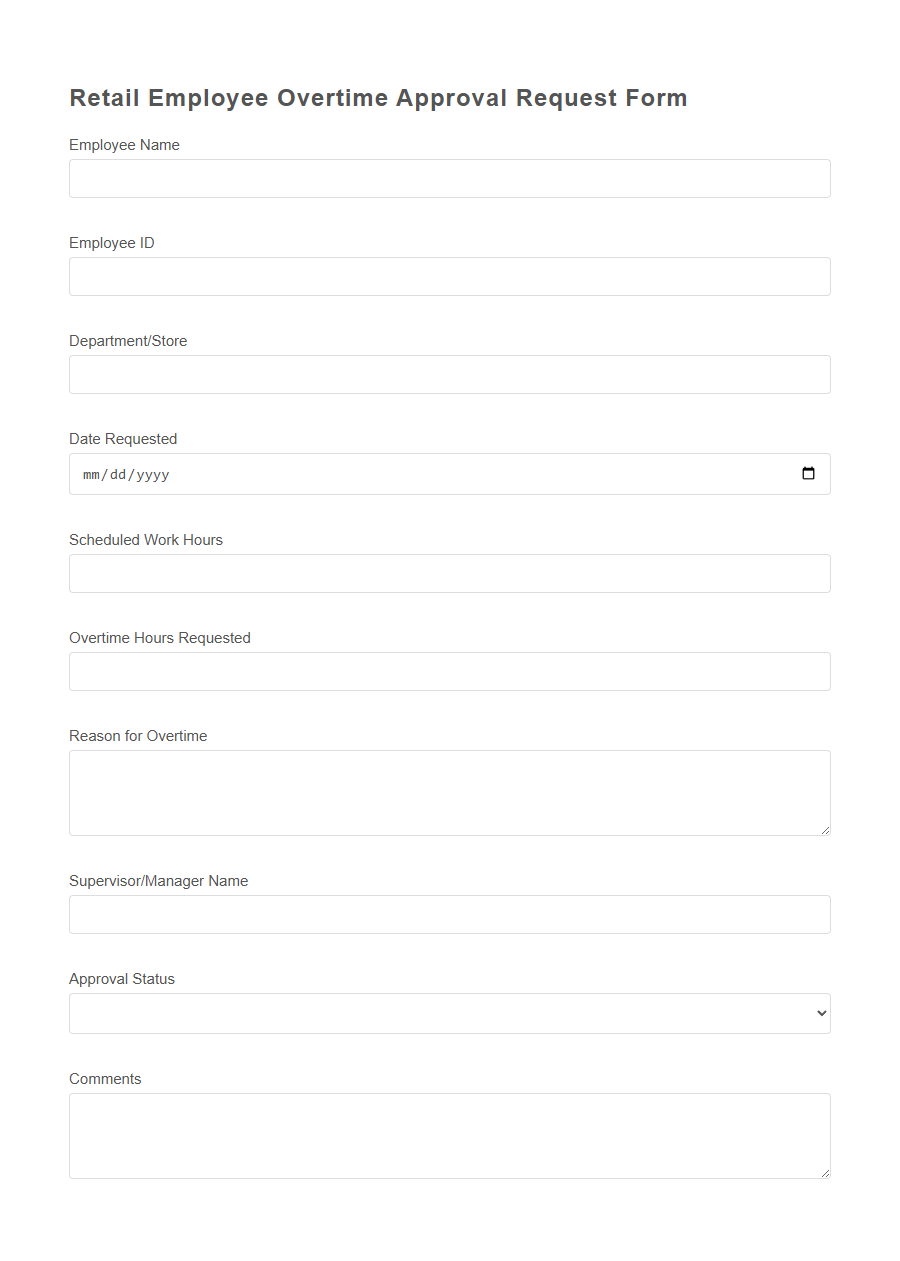Click inside the Scheduled Work Hours field
This screenshot has width=900, height=1261.
[x=450, y=573]
